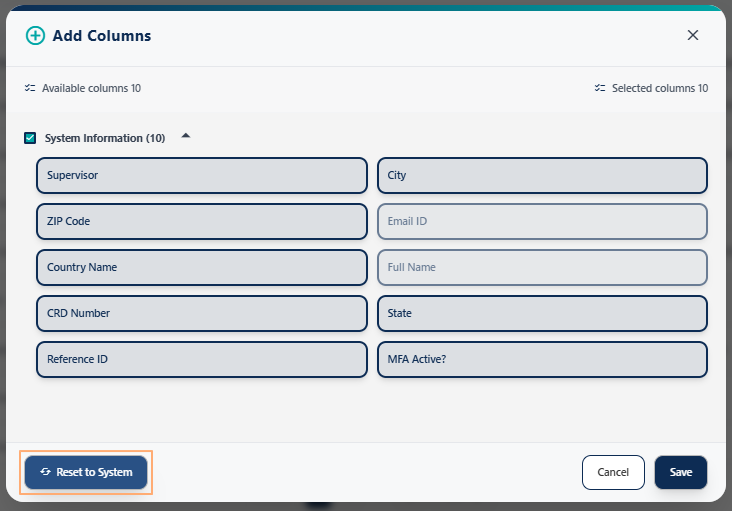732x511 pixels.
Task: Collapse the System Information section arrow
Action: (186, 136)
